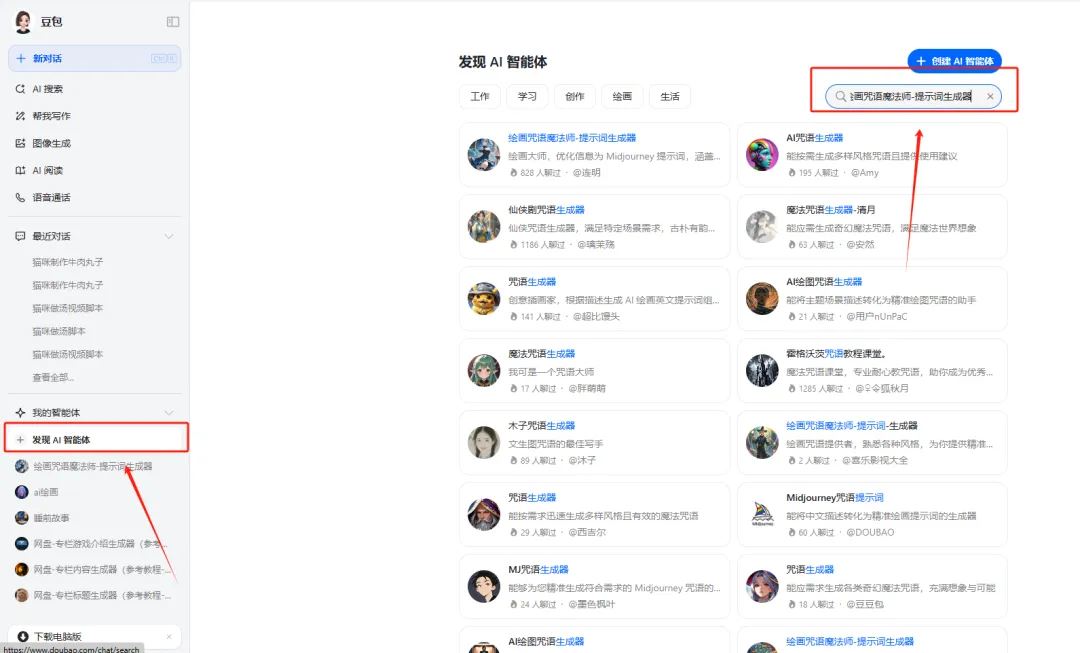The height and width of the screenshot is (653, 1080).
Task: Select the 创作 category tab
Action: tap(574, 96)
